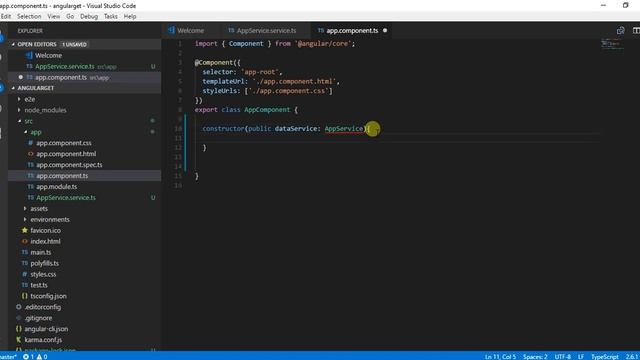Screen dimensions: 640x360
Task: Click the HTML icon for app.component.html
Action: pyautogui.click(x=31, y=154)
